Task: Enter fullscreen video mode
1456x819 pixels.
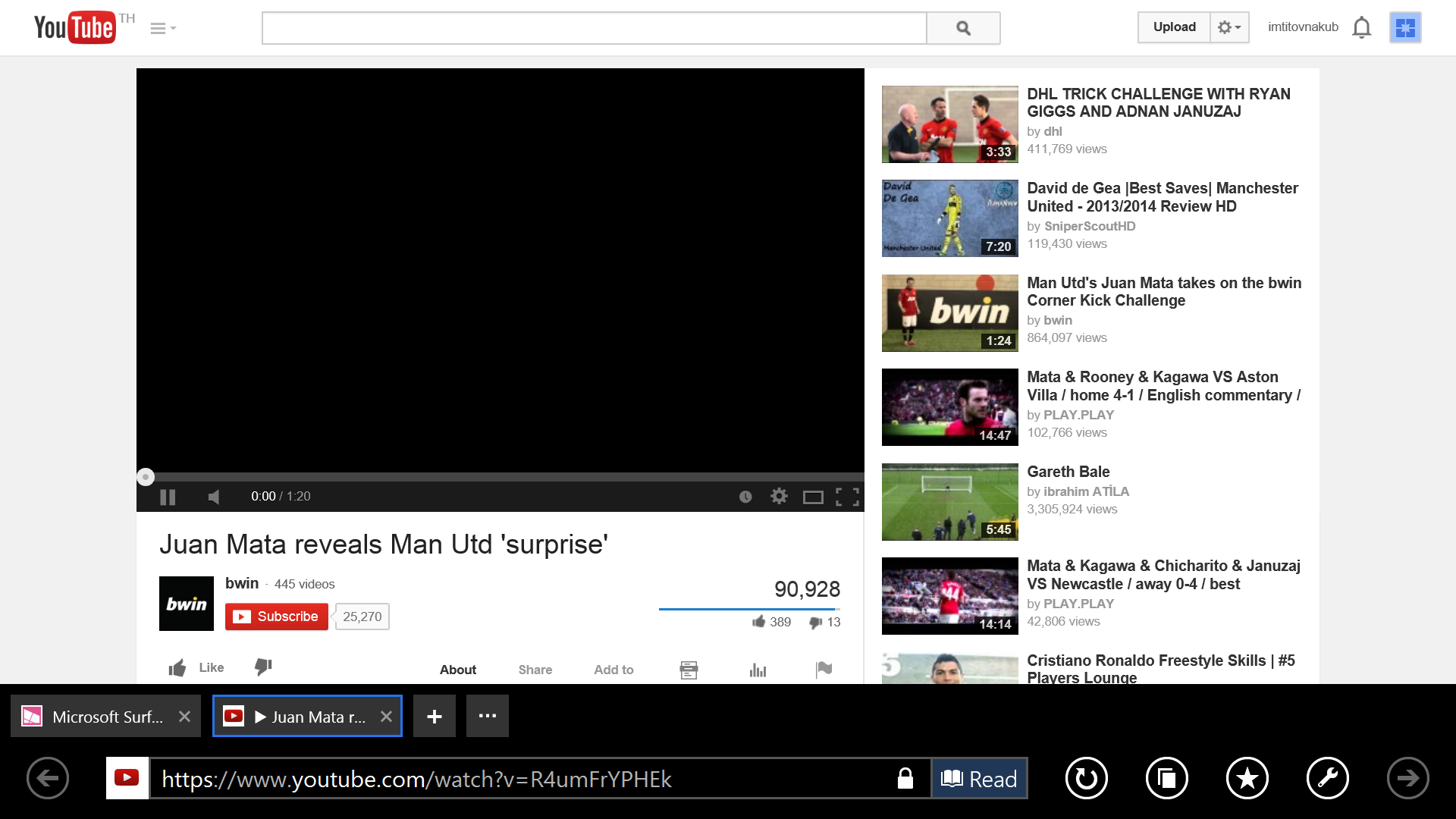Action: click(x=847, y=497)
